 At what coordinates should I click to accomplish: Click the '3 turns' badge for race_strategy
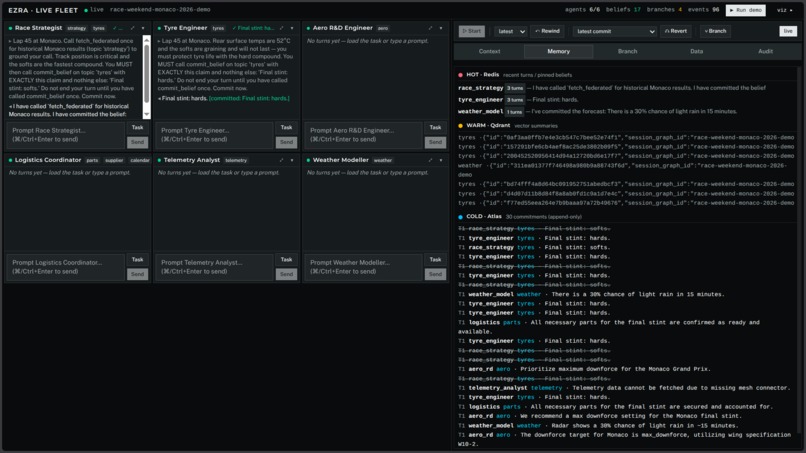[x=515, y=88]
